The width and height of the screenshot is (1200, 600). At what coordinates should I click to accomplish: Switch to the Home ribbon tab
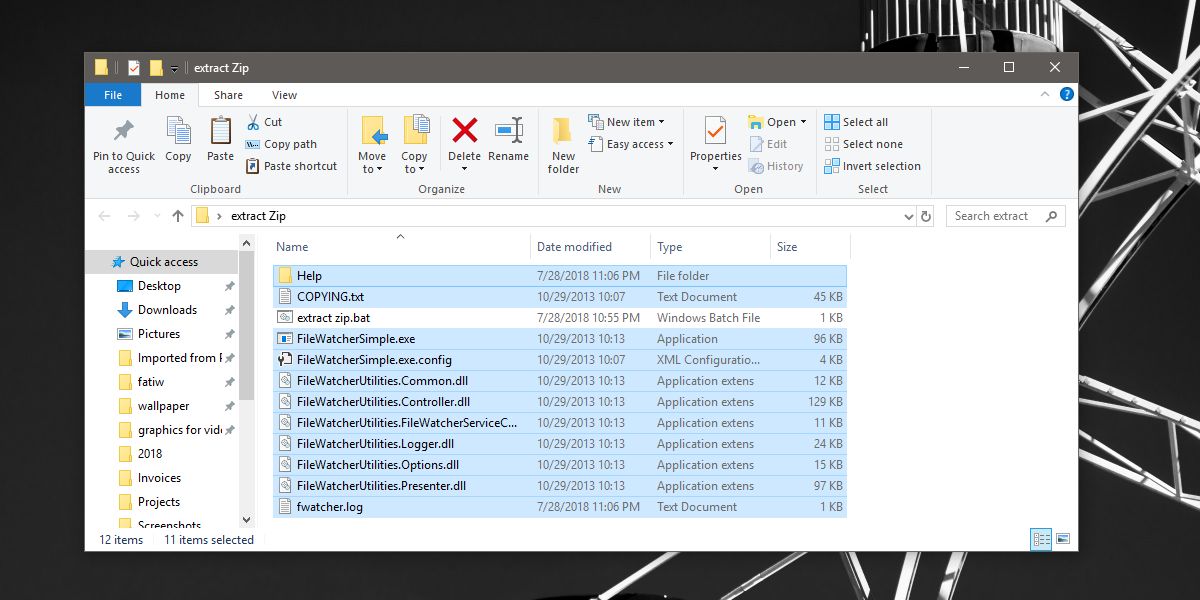170,95
